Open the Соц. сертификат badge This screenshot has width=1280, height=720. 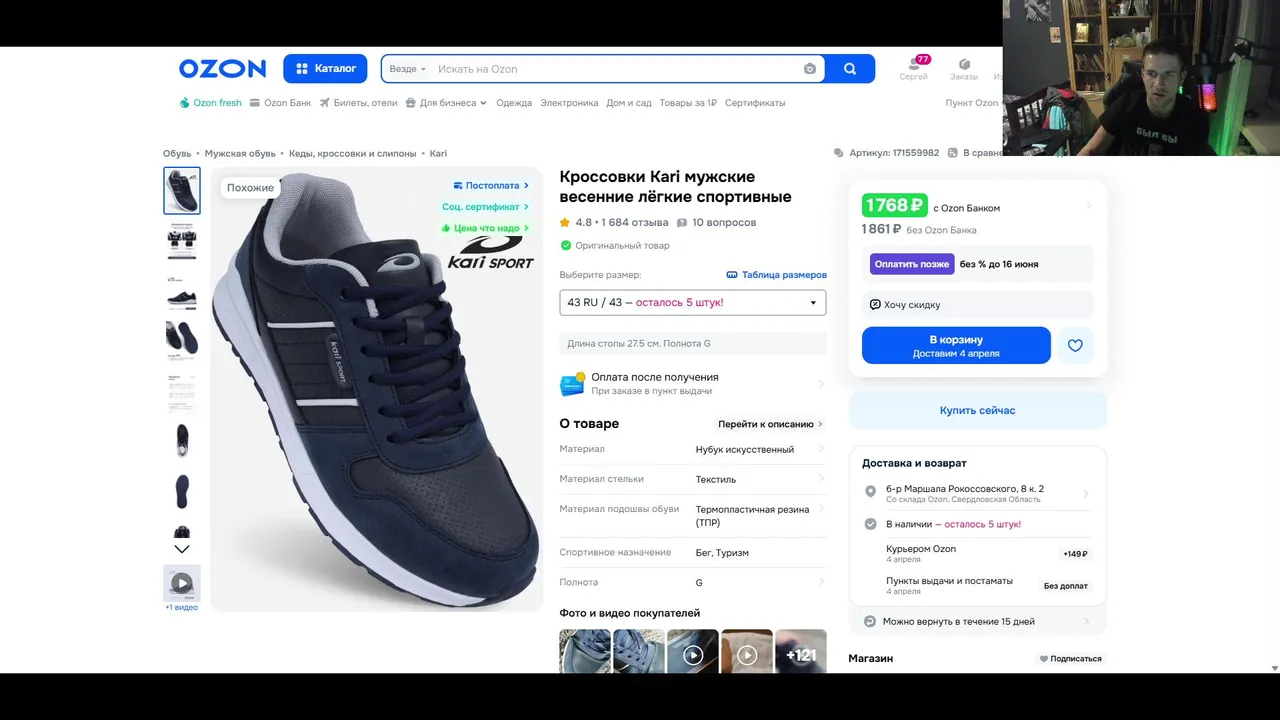tap(485, 207)
